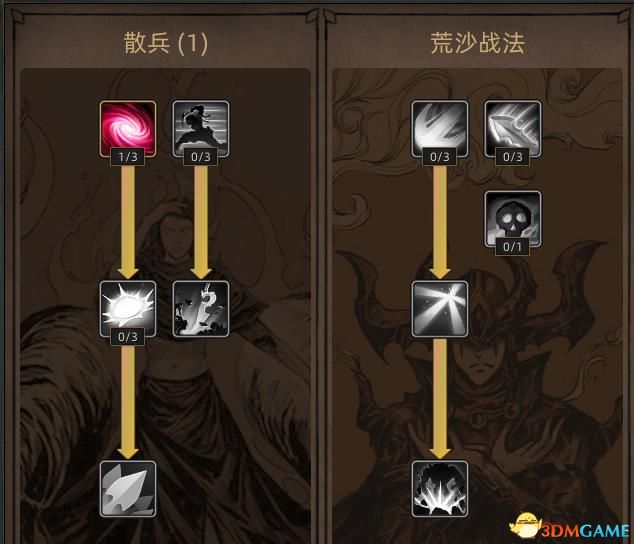The height and width of the screenshot is (544, 634).
Task: Select the falling blade strike skill
Action: 513,129
